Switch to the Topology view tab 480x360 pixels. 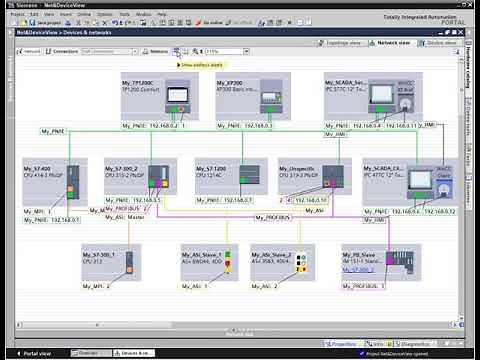(340, 43)
